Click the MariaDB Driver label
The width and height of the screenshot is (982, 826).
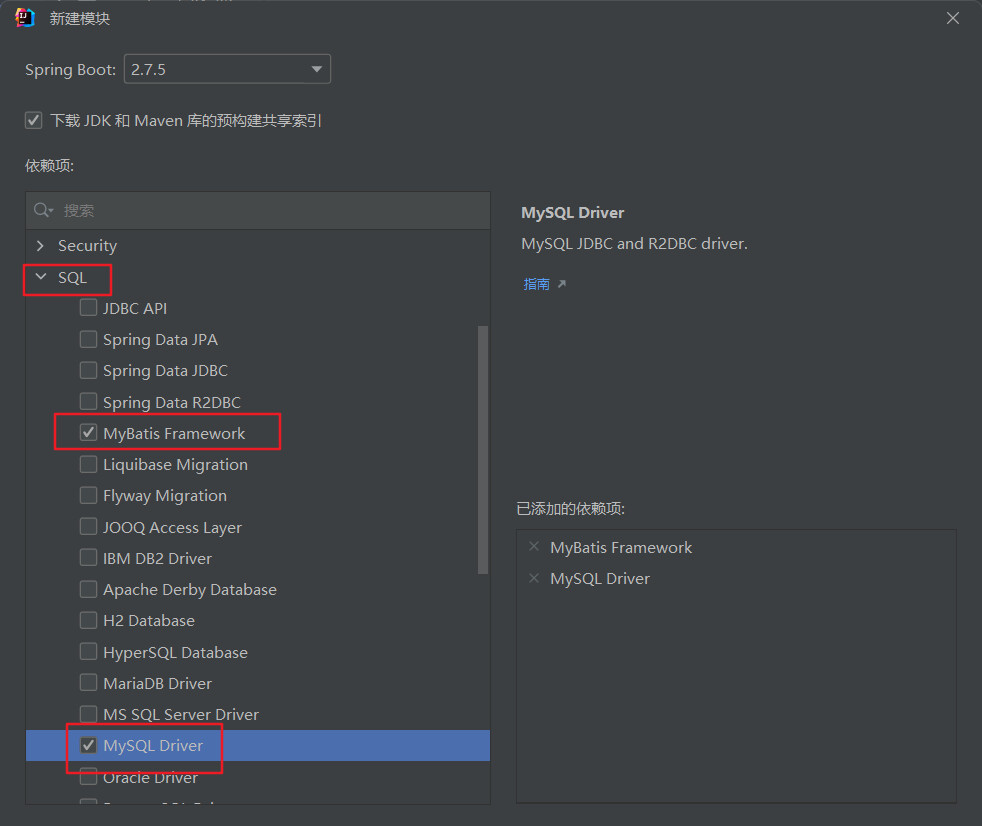click(x=157, y=683)
